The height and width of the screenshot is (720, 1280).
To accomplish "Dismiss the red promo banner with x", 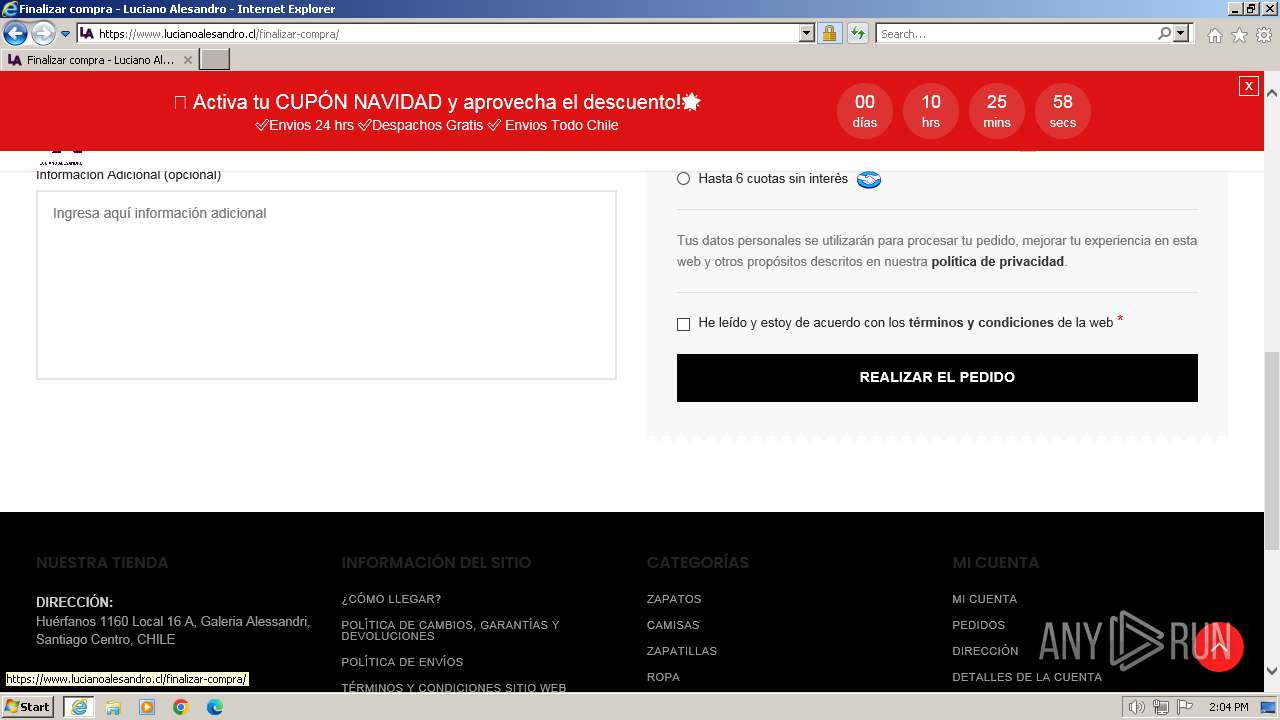I will point(1248,86).
